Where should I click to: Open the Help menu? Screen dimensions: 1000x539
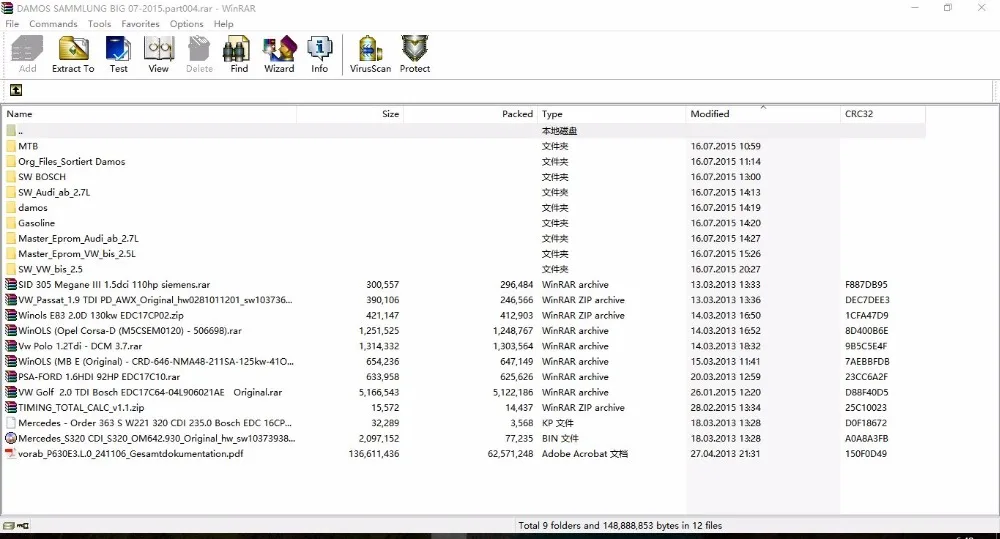point(223,24)
